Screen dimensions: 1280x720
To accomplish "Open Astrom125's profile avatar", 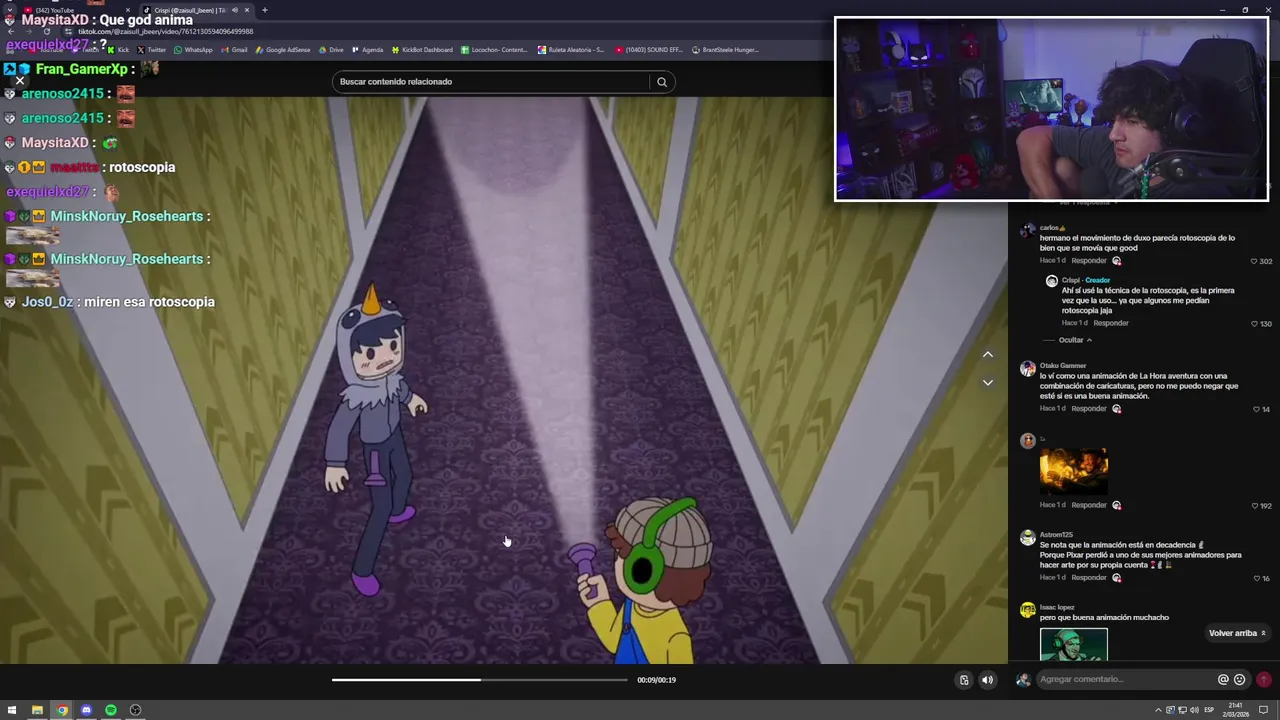I will coord(1027,538).
